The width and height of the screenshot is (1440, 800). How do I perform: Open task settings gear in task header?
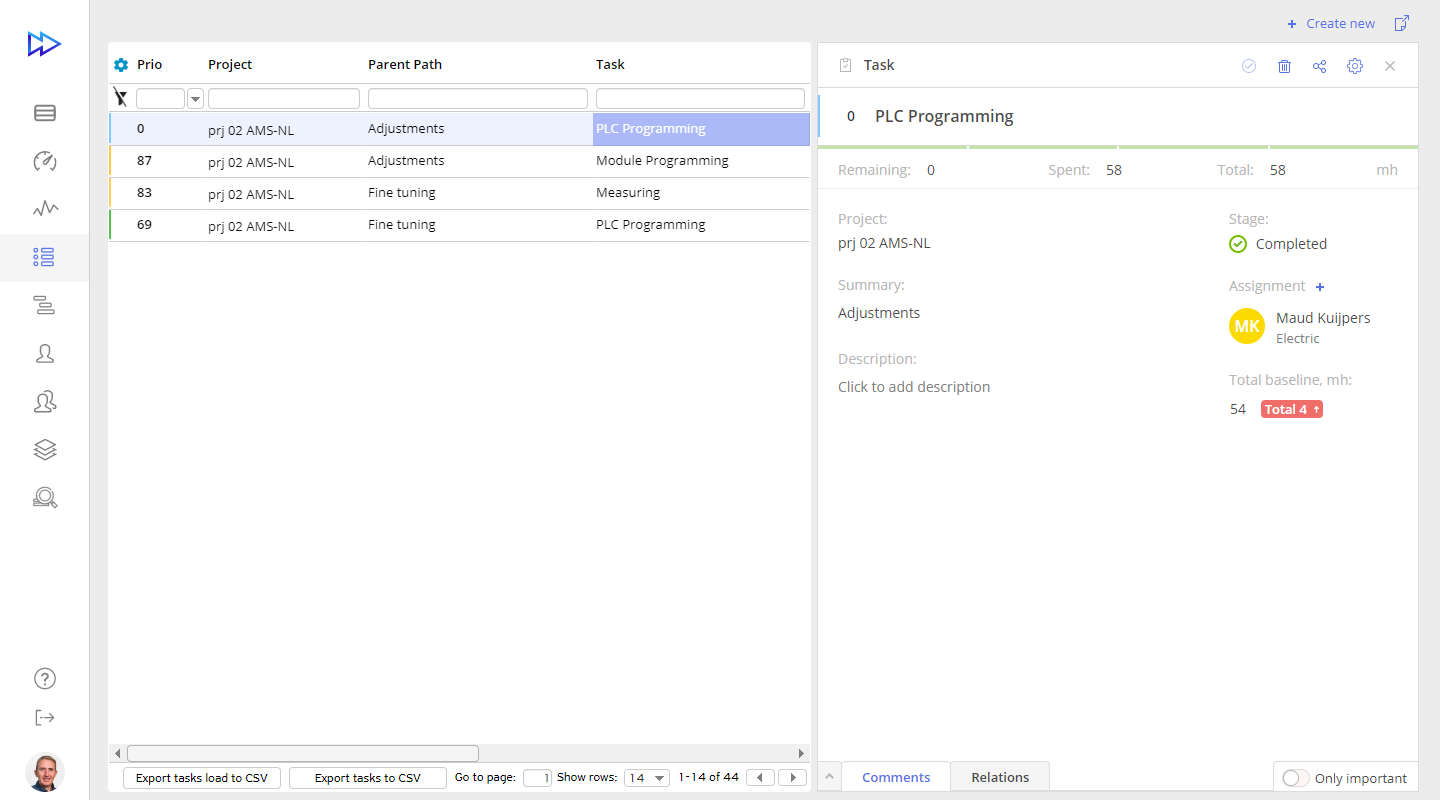click(1354, 66)
